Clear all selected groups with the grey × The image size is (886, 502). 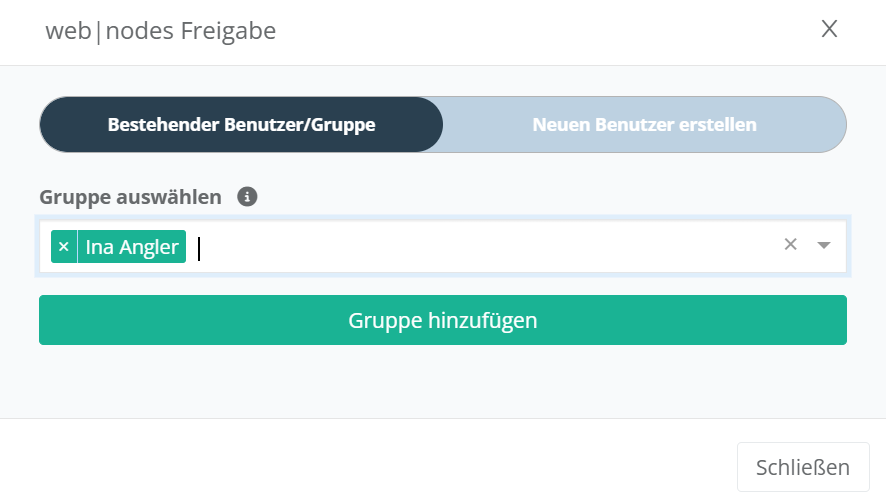[x=790, y=245]
